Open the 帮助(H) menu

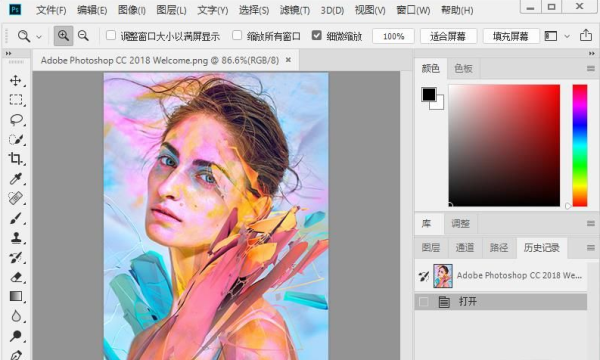(457, 10)
